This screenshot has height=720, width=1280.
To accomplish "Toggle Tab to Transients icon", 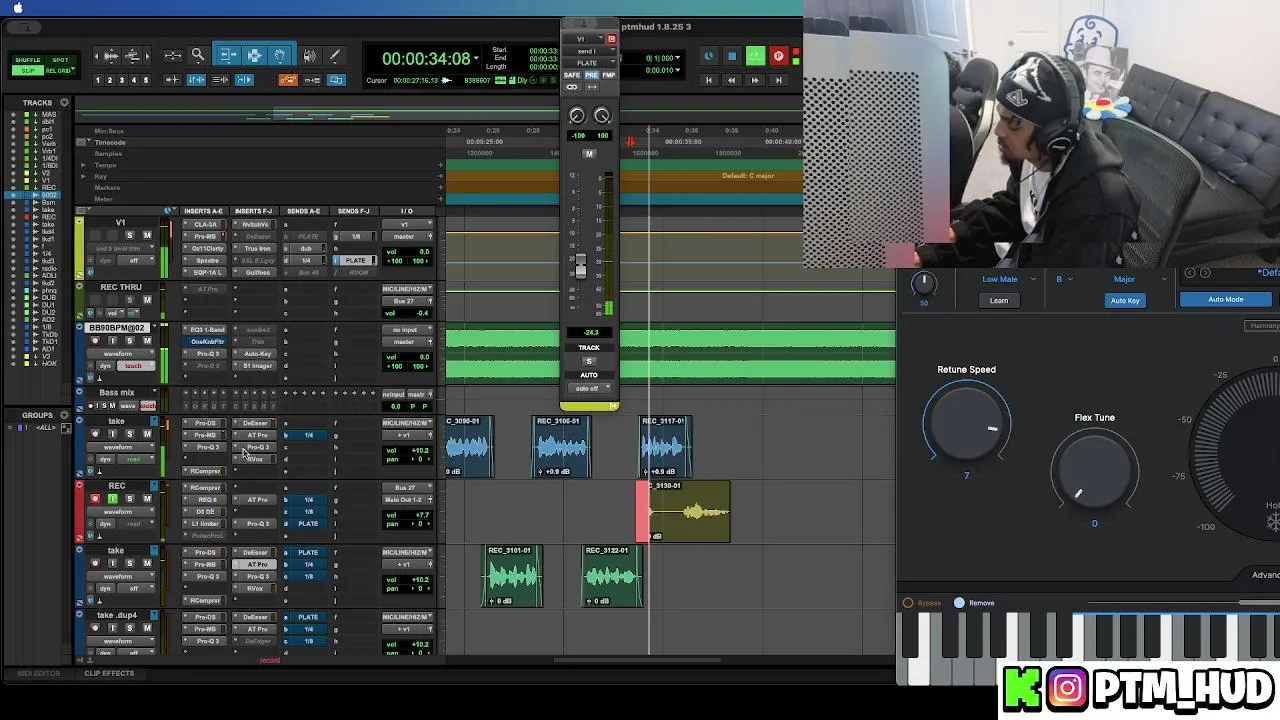I will click(x=173, y=80).
